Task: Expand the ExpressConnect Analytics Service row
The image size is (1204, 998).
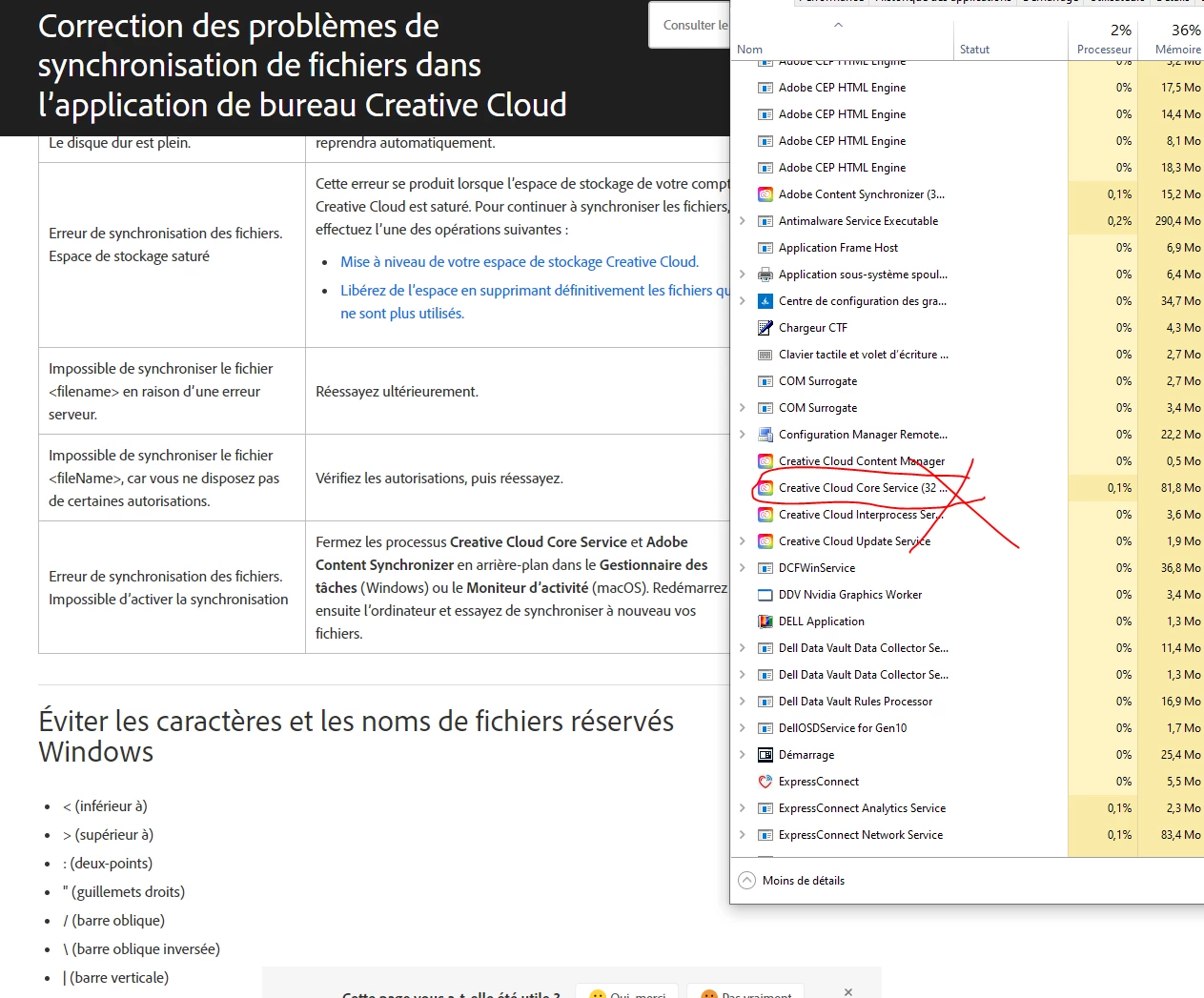Action: pos(742,808)
